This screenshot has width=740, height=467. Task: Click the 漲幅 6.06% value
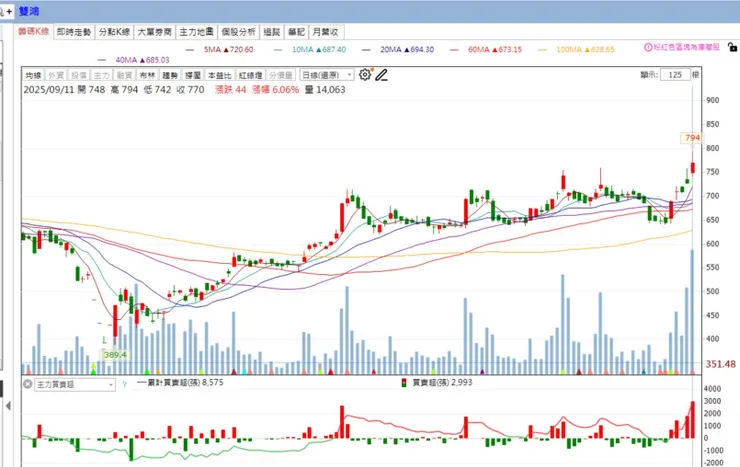click(x=275, y=90)
